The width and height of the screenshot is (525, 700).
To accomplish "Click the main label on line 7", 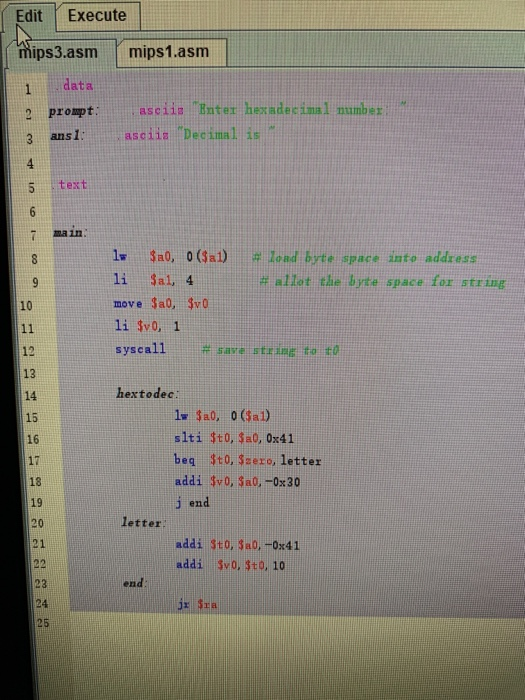I will click(x=69, y=233).
